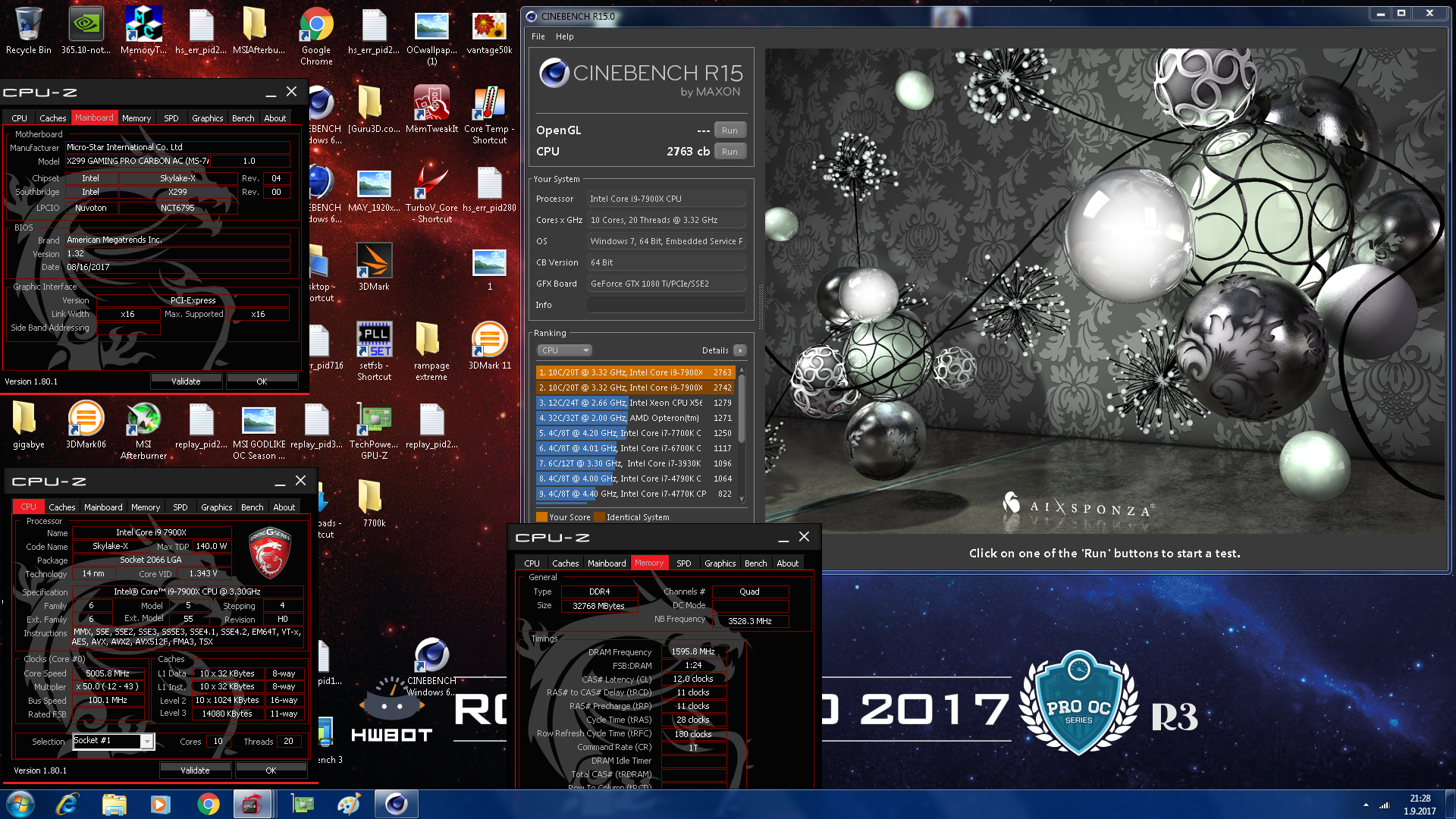This screenshot has width=1456, height=819.
Task: Open File Explorer from taskbar
Action: [x=115, y=804]
